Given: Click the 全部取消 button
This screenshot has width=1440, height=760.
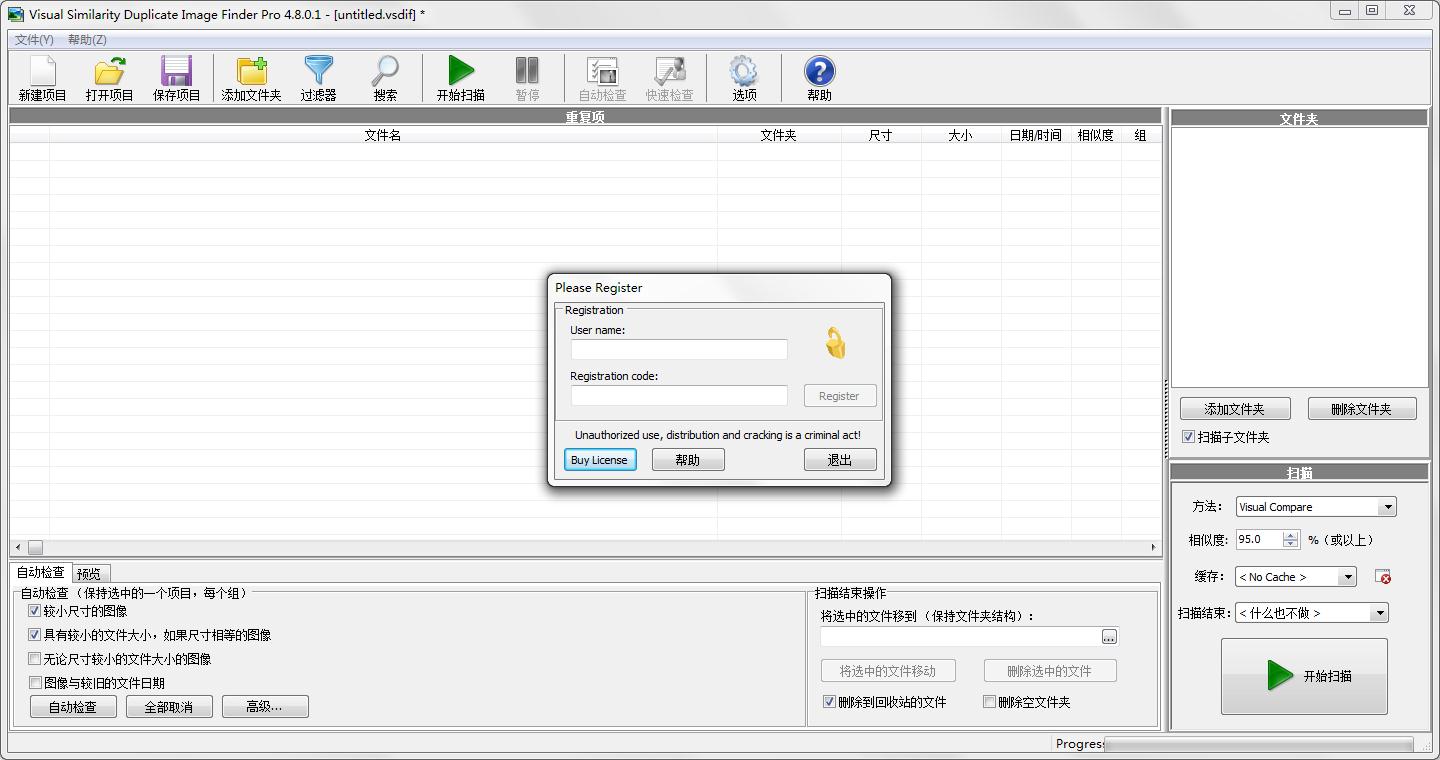Looking at the screenshot, I should tap(169, 707).
